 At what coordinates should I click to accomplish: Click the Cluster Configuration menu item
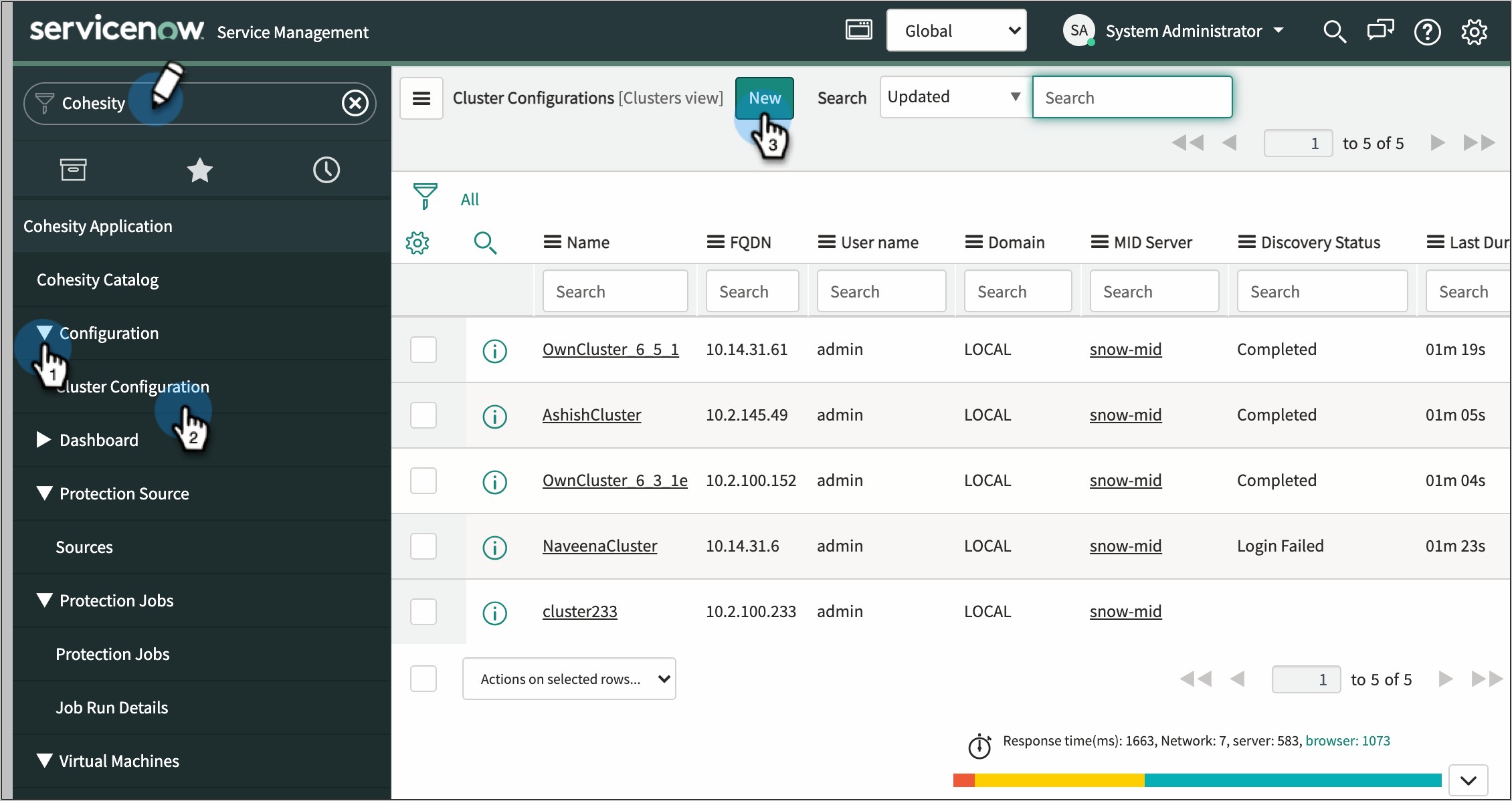[133, 385]
